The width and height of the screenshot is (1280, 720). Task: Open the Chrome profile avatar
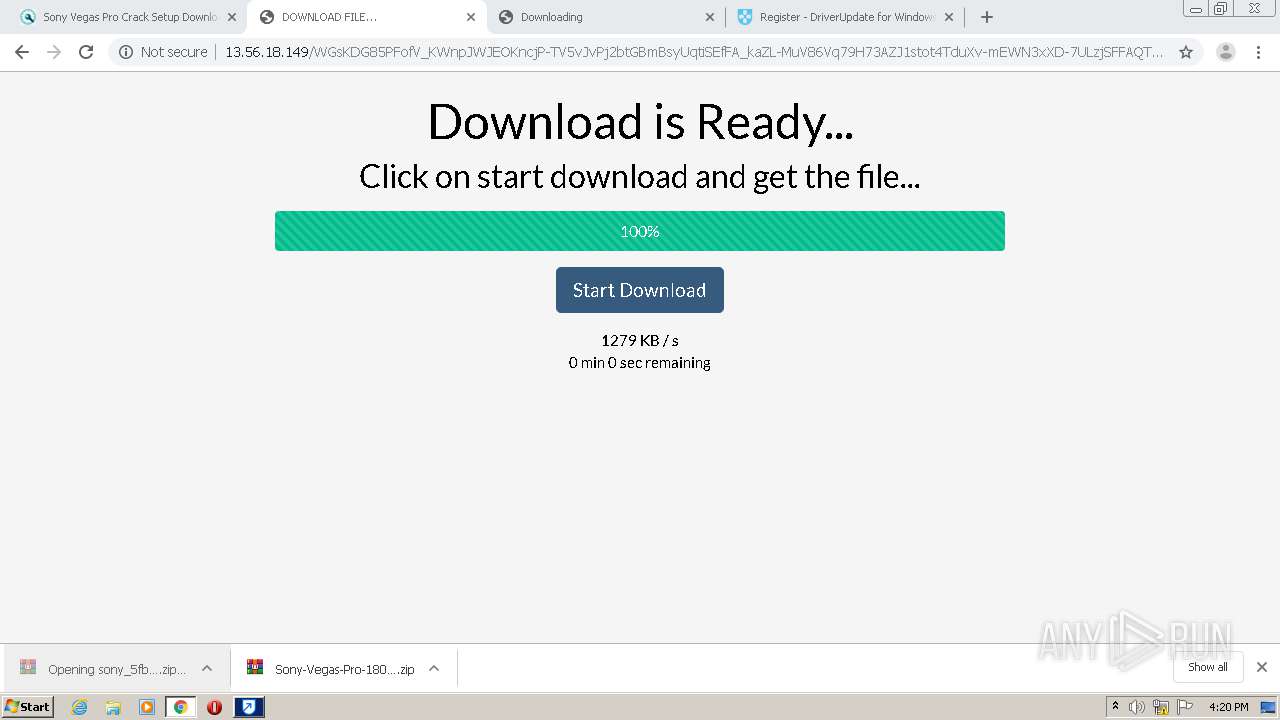coord(1226,52)
